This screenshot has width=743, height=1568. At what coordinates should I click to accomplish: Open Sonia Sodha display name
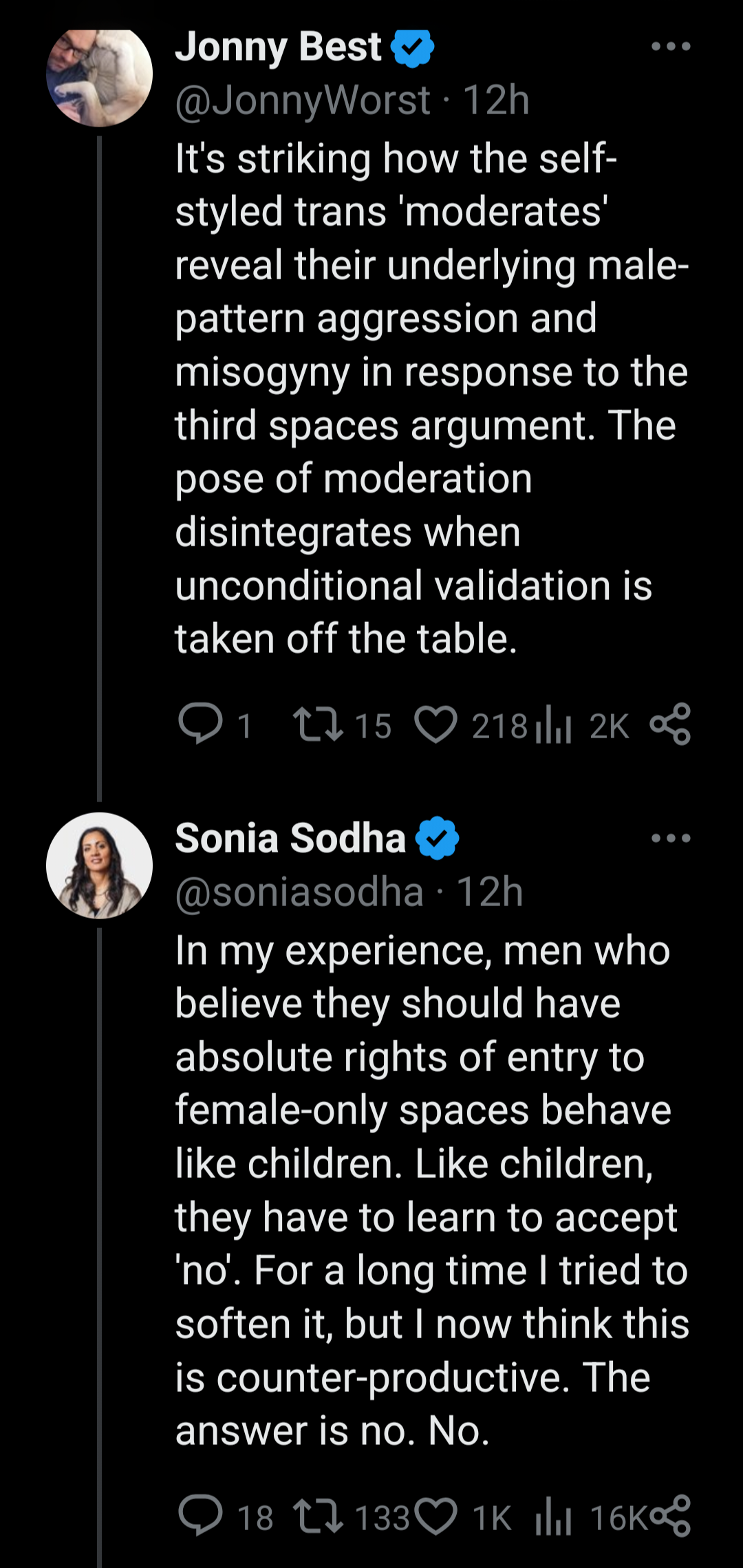(x=290, y=838)
